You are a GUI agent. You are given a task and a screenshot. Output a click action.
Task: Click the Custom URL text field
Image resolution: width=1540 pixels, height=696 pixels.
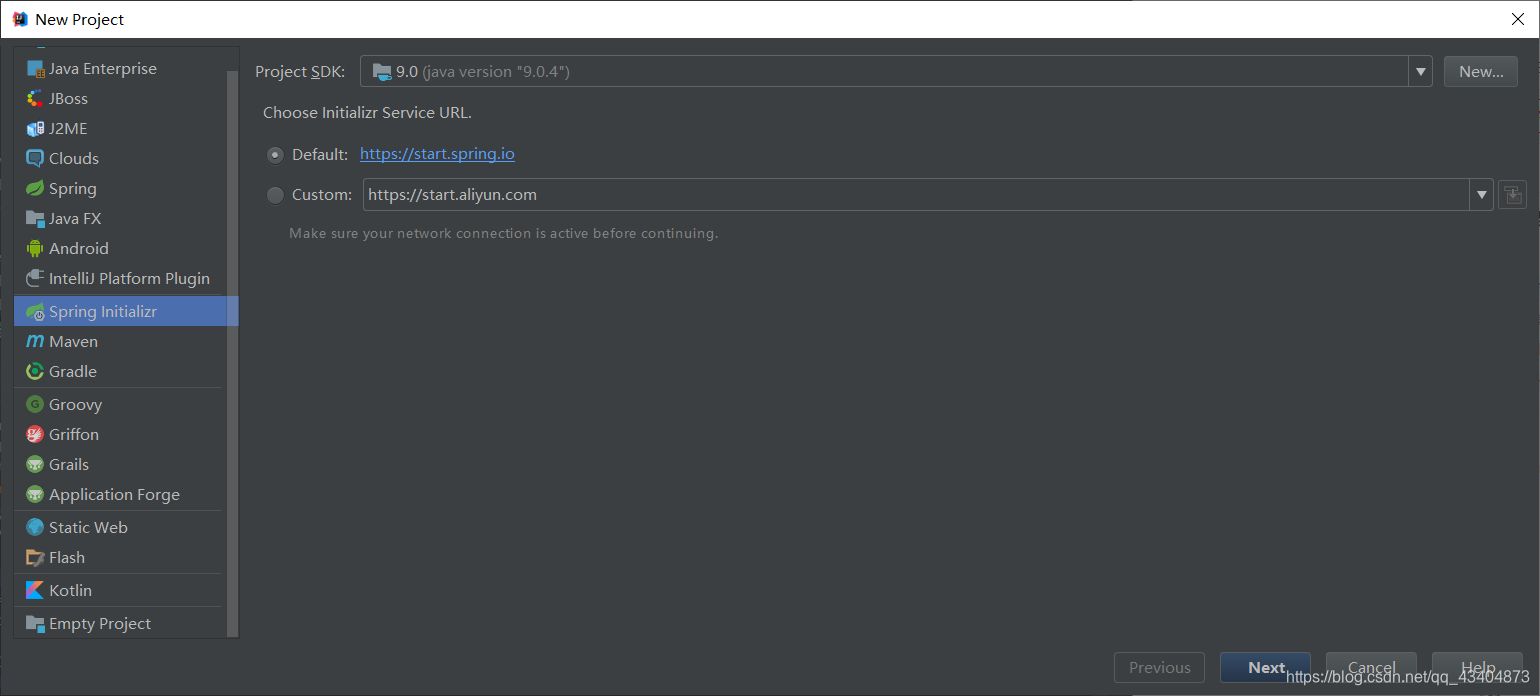916,195
